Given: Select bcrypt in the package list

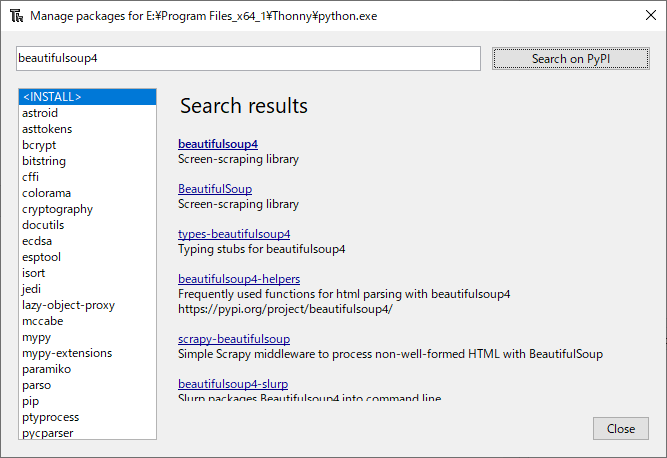Looking at the screenshot, I should coord(88,145).
